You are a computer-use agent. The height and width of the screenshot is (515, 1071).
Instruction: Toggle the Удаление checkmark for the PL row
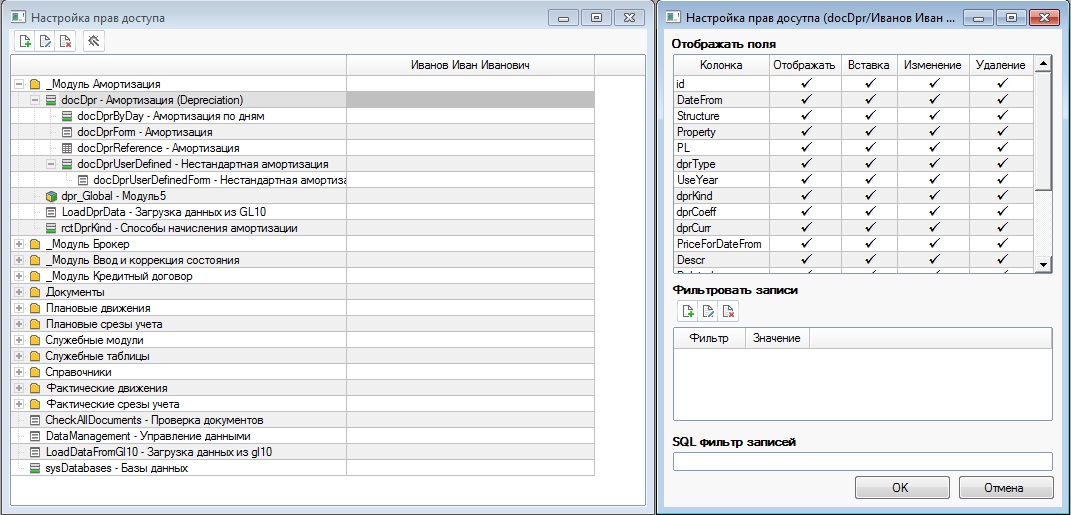coord(1001,148)
